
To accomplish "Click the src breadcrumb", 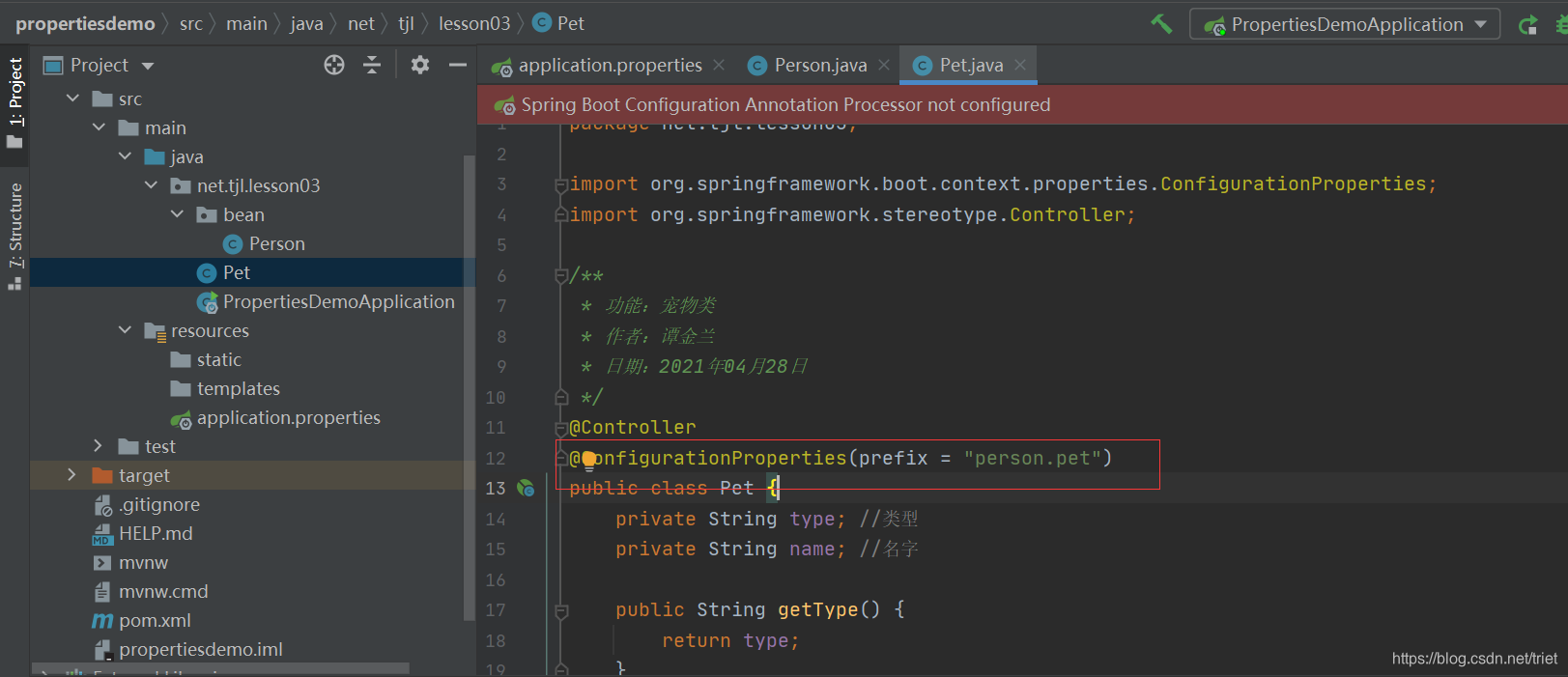I will [191, 23].
